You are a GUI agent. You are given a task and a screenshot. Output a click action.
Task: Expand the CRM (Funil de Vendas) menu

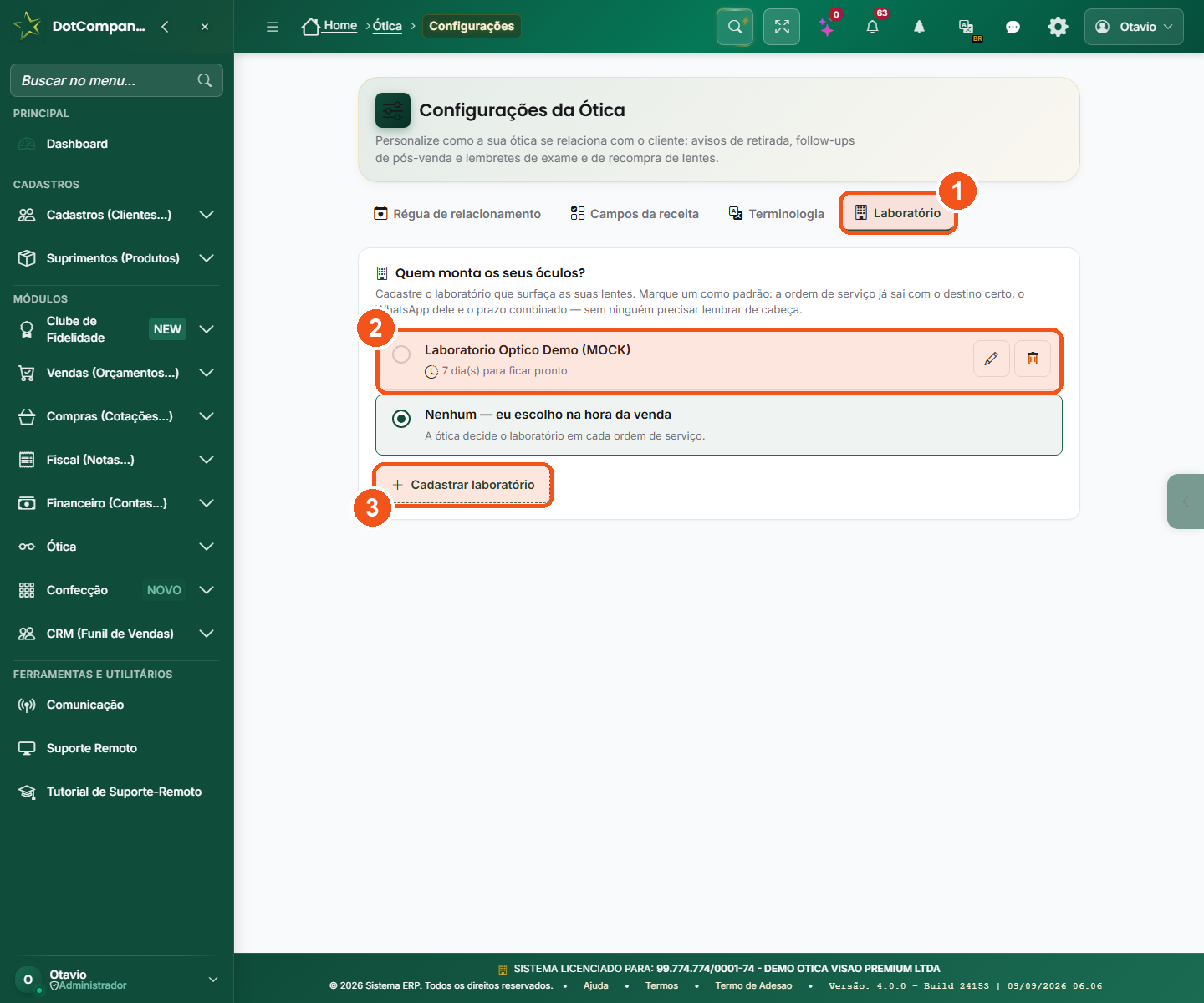pos(117,634)
